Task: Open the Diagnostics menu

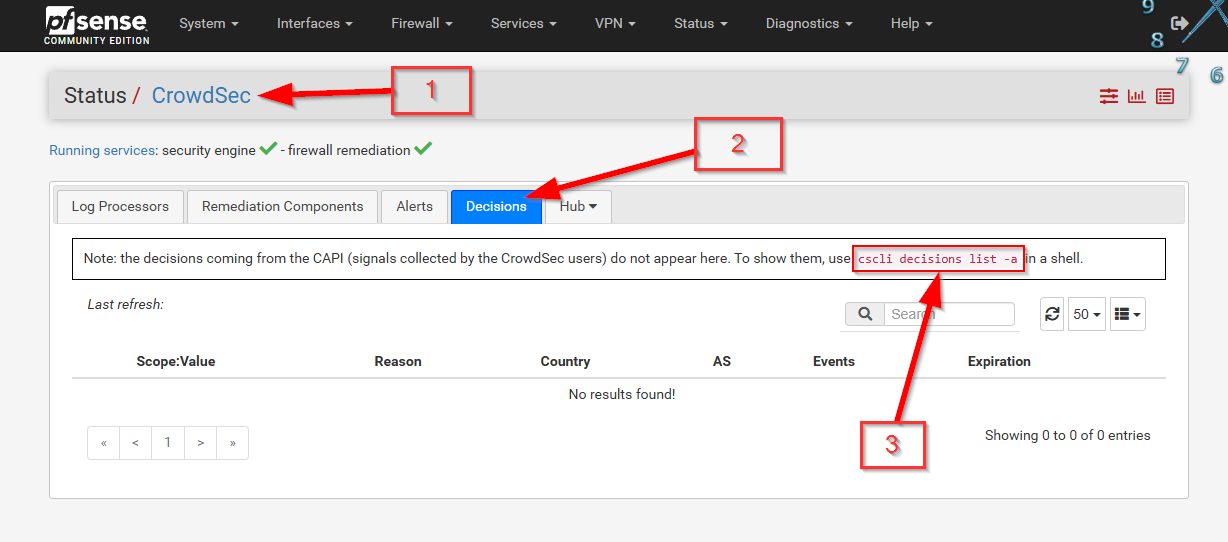Action: [x=809, y=23]
